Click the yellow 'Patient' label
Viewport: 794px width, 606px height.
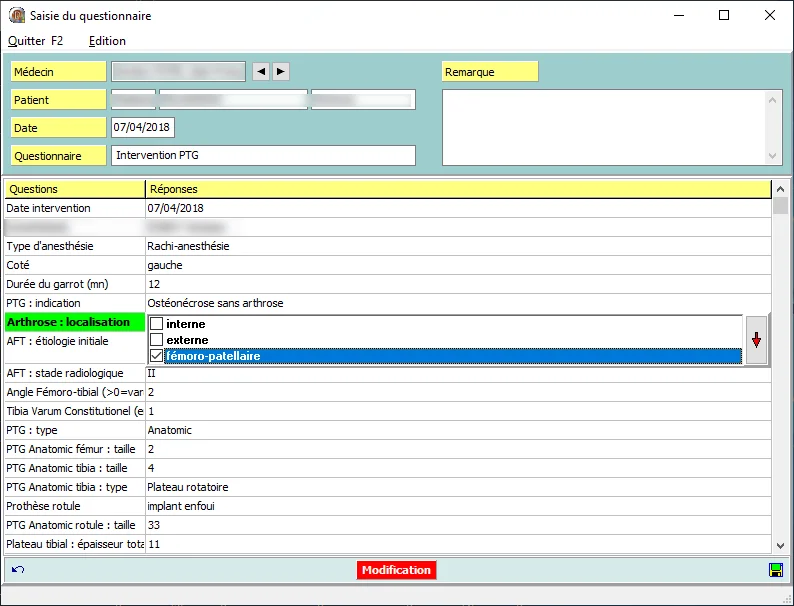(58, 100)
